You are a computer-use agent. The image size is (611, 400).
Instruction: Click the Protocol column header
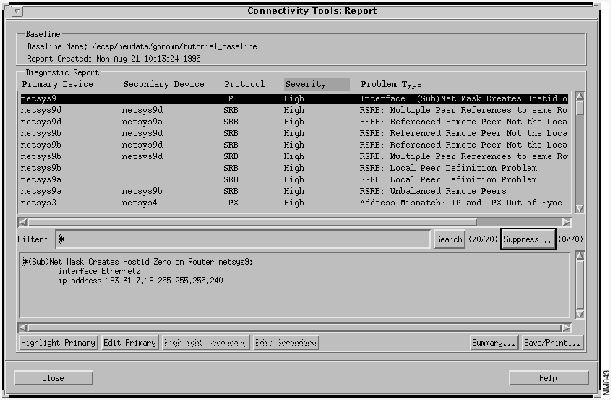(244, 85)
